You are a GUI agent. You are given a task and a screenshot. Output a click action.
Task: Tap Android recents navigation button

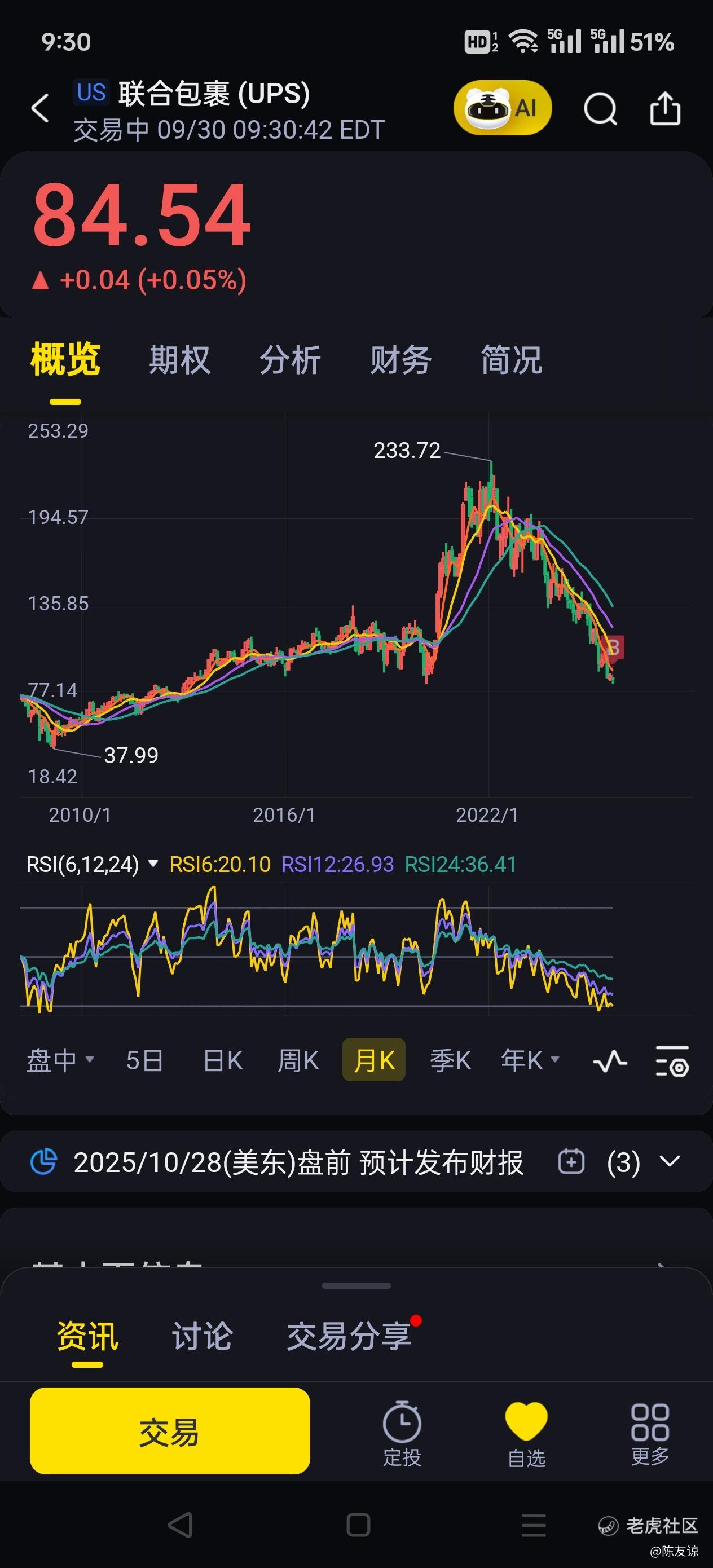[x=534, y=1525]
